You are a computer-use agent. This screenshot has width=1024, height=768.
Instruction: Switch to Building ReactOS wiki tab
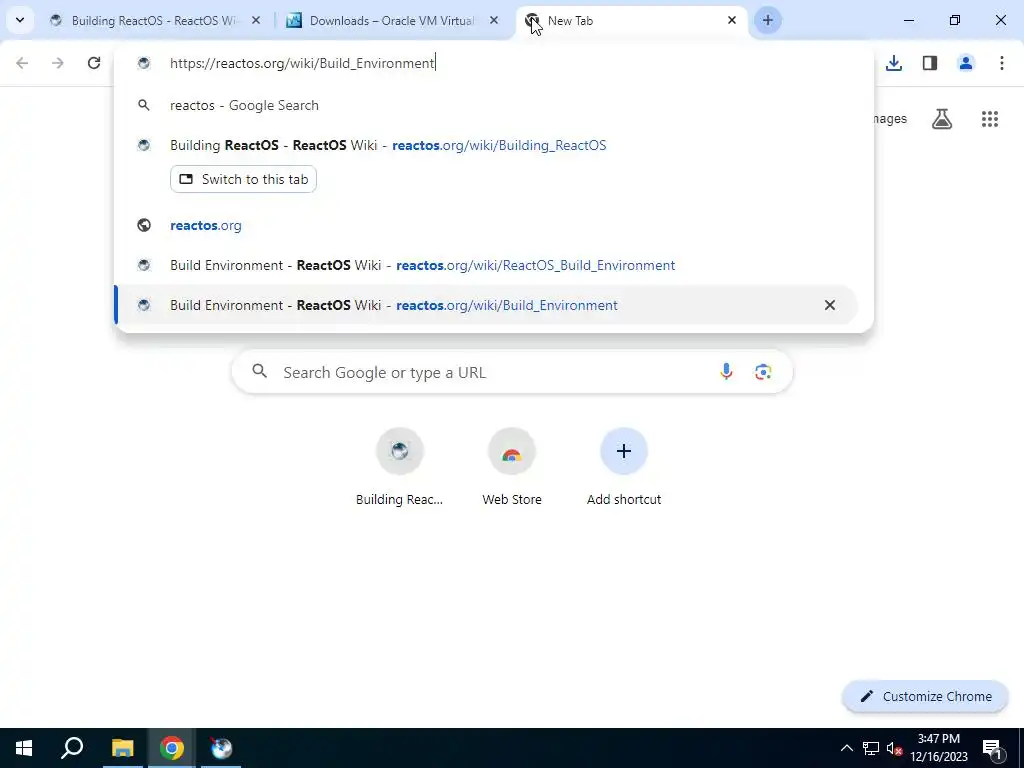point(155,20)
